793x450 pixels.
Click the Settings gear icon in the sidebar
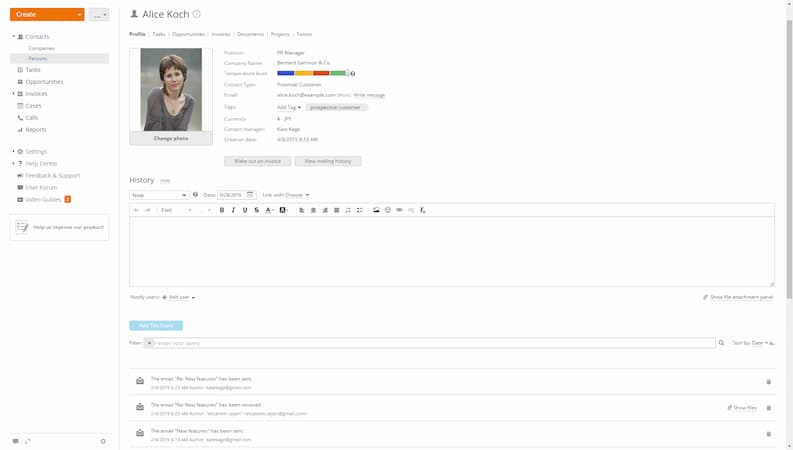click(x=20, y=152)
